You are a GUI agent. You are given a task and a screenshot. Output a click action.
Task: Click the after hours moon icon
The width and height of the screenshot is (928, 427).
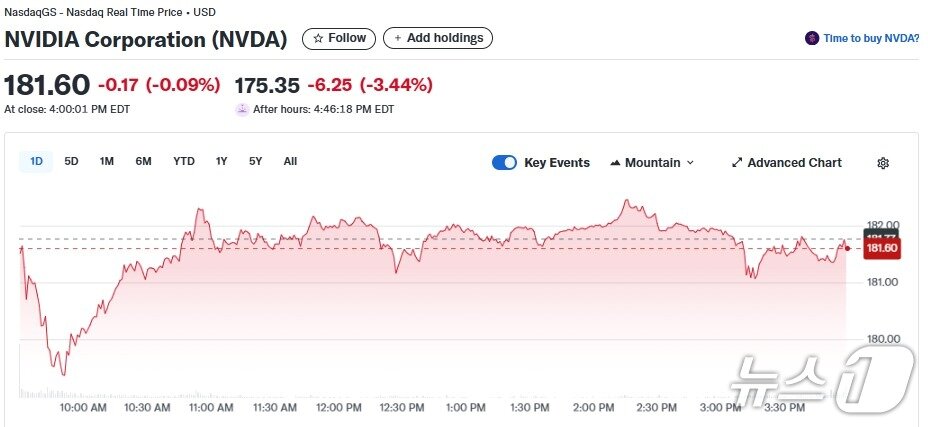tap(242, 109)
